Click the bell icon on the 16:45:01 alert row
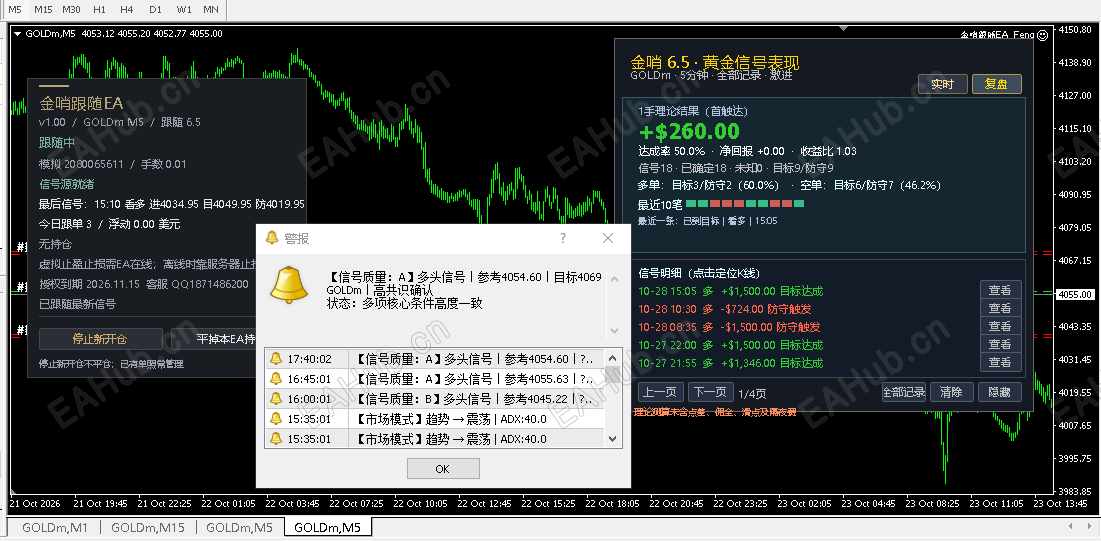Screen dimensions: 1101x541 pyautogui.click(x=276, y=379)
